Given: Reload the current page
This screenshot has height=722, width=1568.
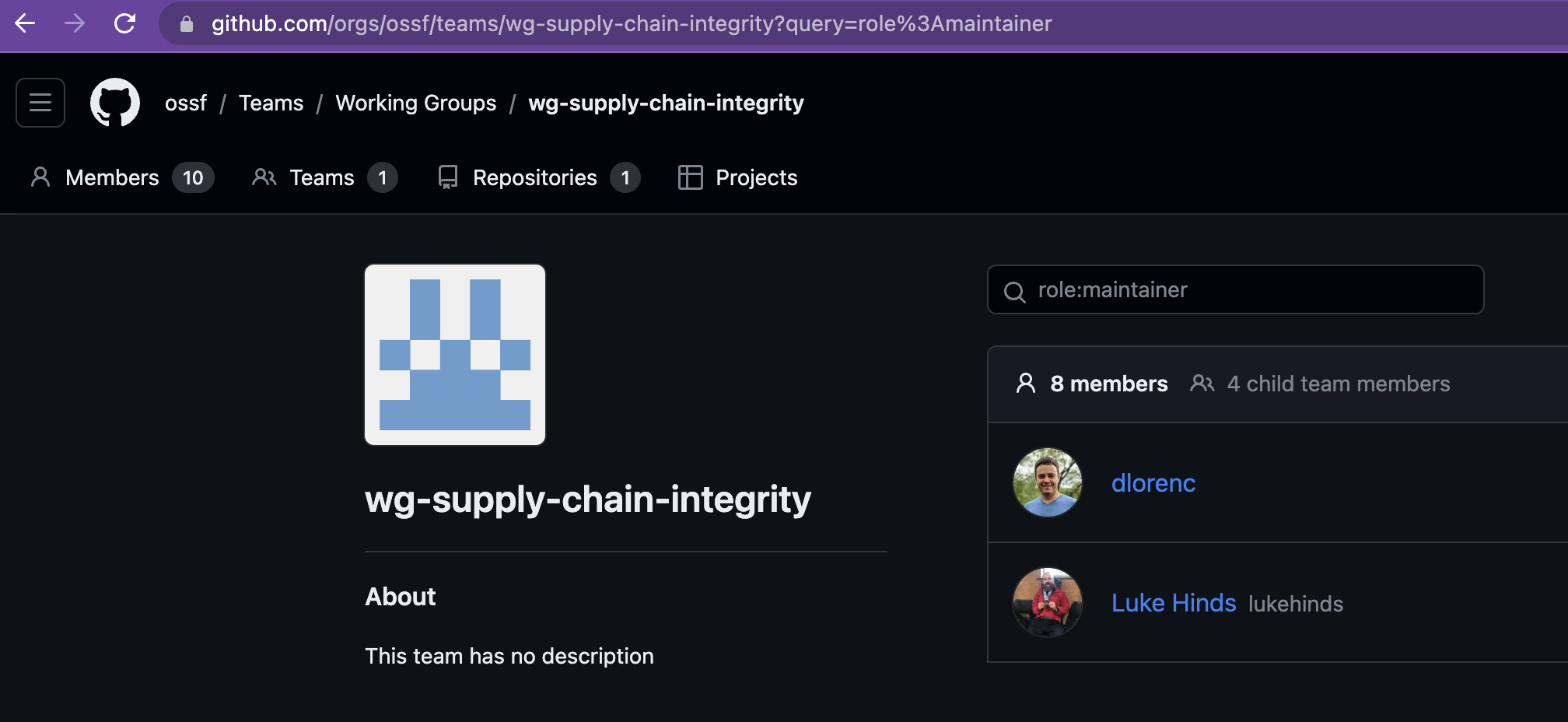Looking at the screenshot, I should coord(125,24).
